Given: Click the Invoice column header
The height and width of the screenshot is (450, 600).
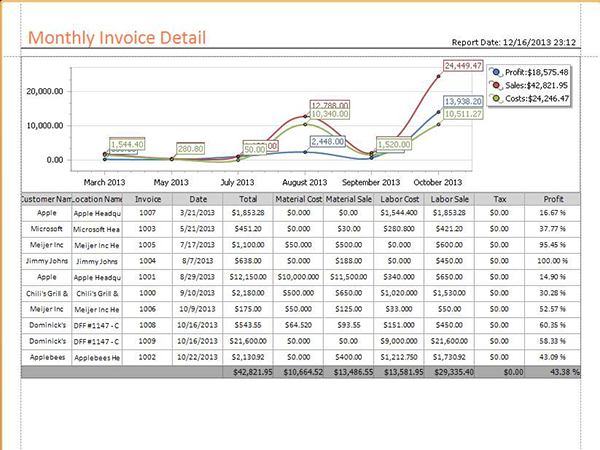Looking at the screenshot, I should pyautogui.click(x=147, y=199).
